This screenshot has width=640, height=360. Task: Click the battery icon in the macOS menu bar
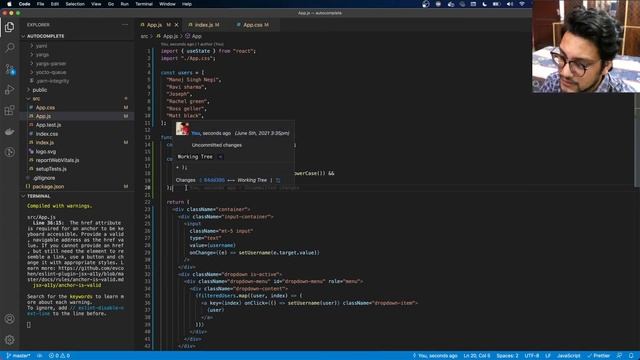click(496, 4)
